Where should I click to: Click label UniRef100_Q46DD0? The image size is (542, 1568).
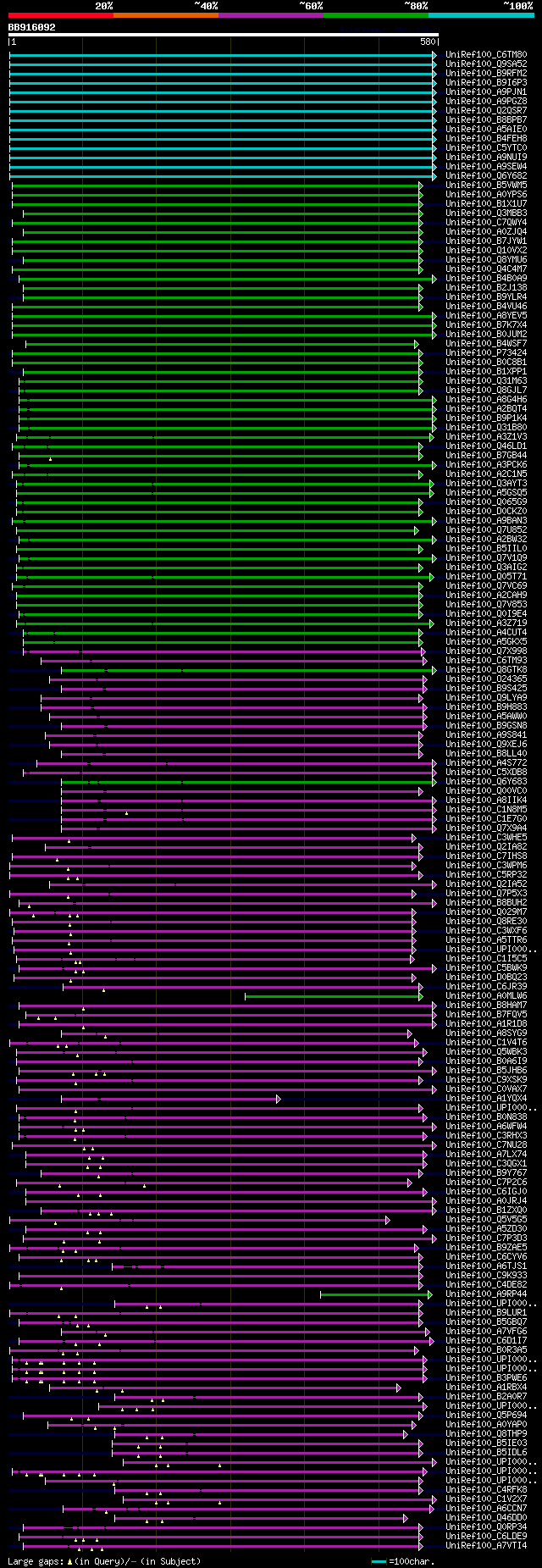pos(486,1518)
